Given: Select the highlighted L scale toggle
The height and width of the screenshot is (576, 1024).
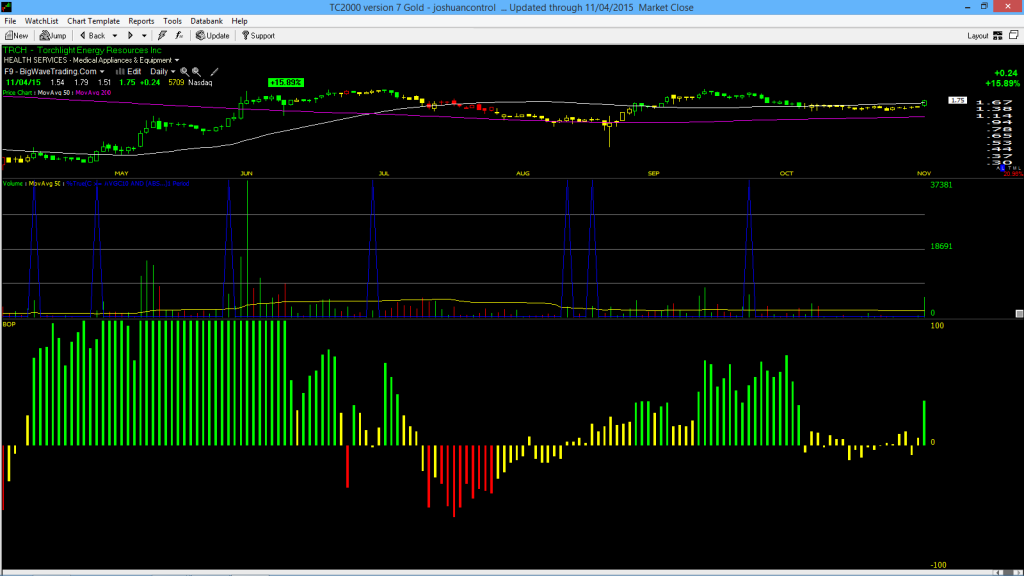Looking at the screenshot, I should click(x=1004, y=168).
